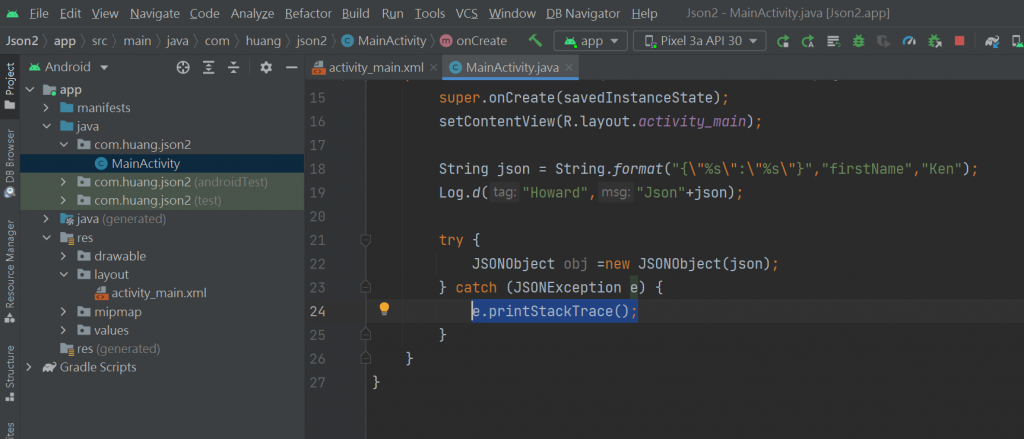Open the Tools menu

coord(430,13)
